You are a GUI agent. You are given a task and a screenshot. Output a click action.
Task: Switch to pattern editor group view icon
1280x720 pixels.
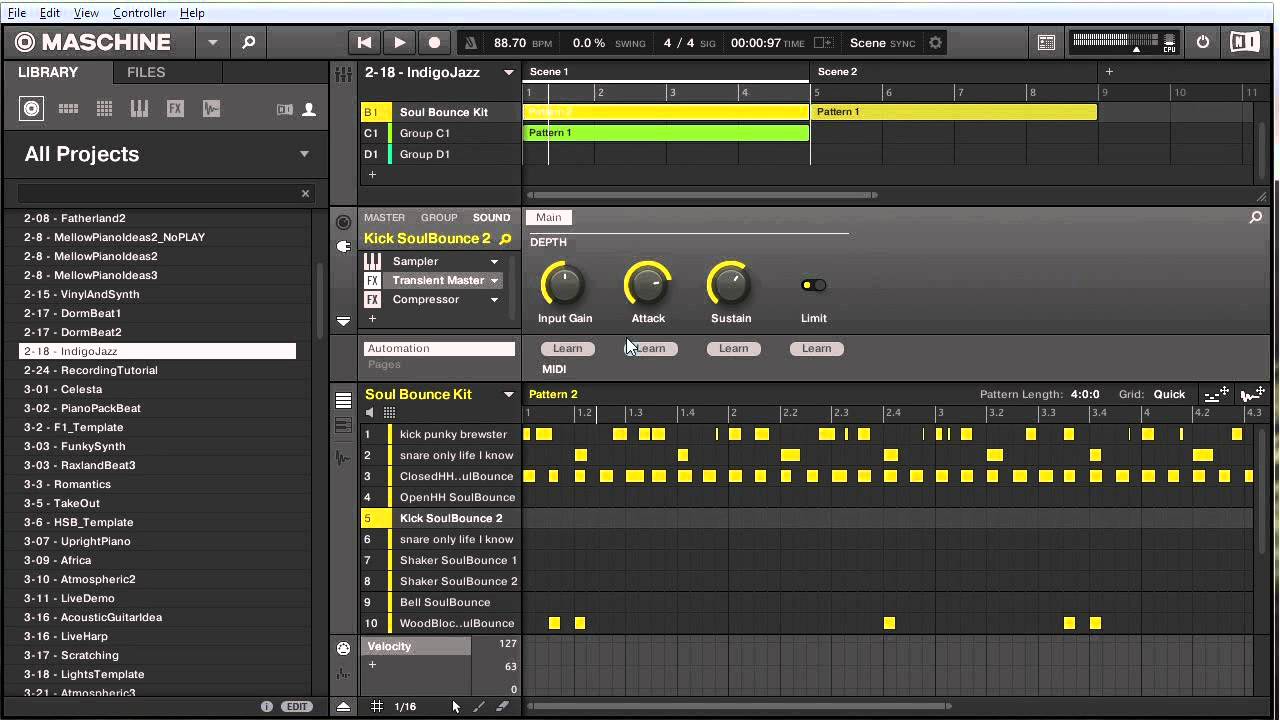tap(343, 401)
